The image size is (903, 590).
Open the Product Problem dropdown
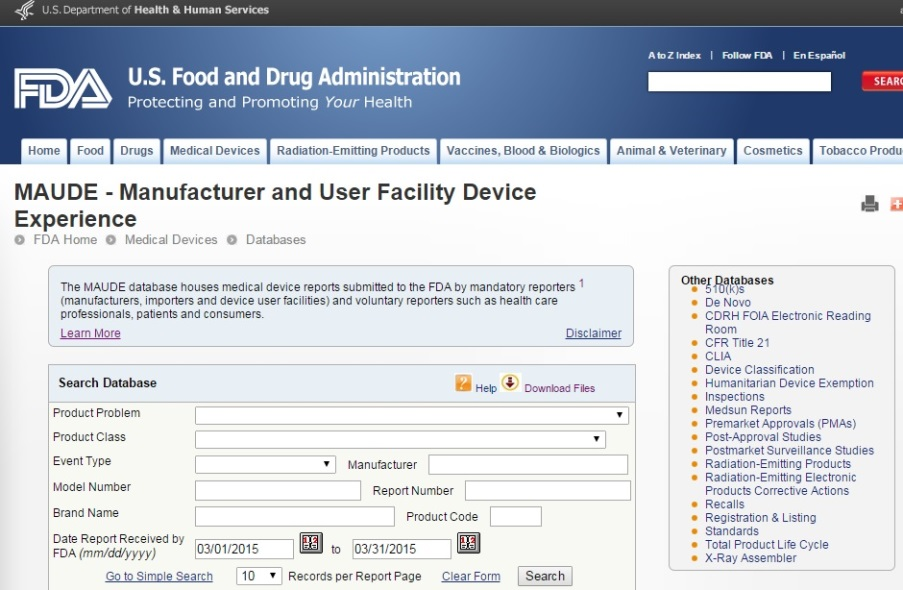pos(412,415)
